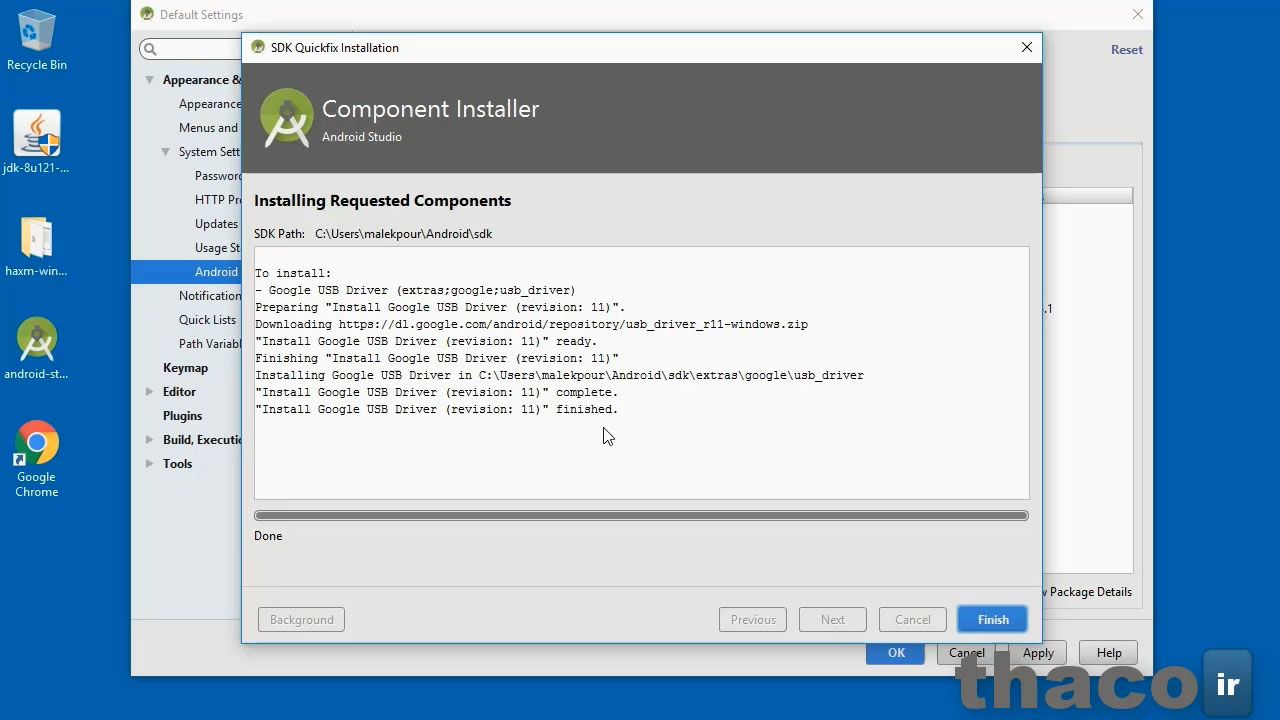The width and height of the screenshot is (1280, 720).
Task: Select Quick Lists settings item
Action: point(207,320)
